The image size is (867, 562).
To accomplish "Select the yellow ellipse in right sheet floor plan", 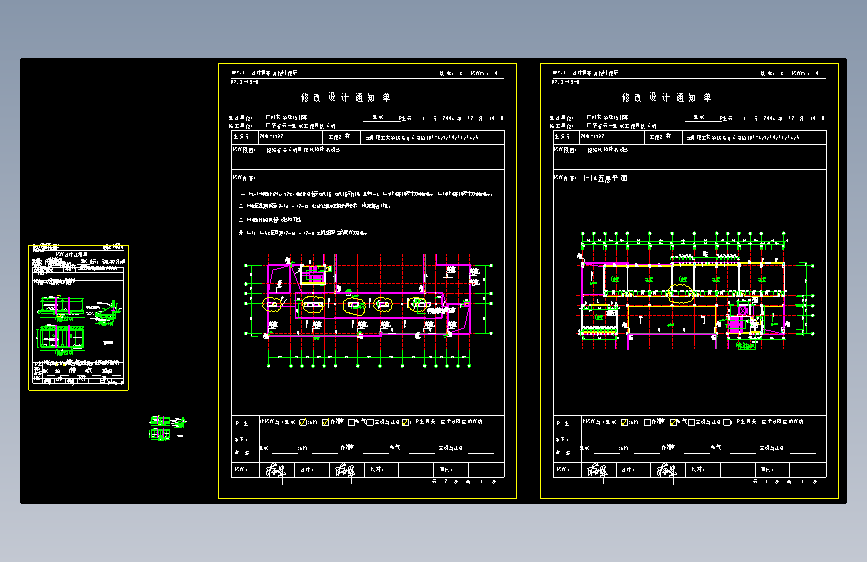I will point(681,293).
